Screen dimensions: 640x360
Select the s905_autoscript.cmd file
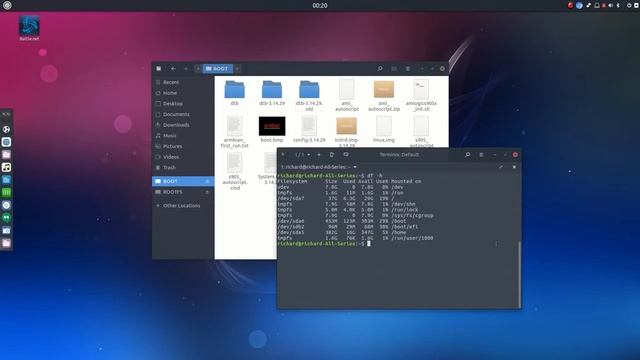click(235, 171)
